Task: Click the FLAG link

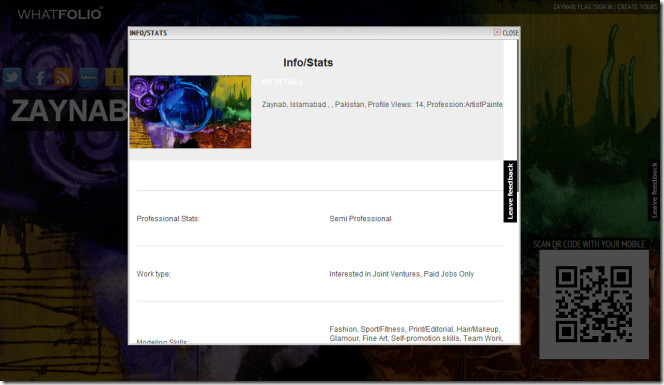Action: (x=584, y=7)
